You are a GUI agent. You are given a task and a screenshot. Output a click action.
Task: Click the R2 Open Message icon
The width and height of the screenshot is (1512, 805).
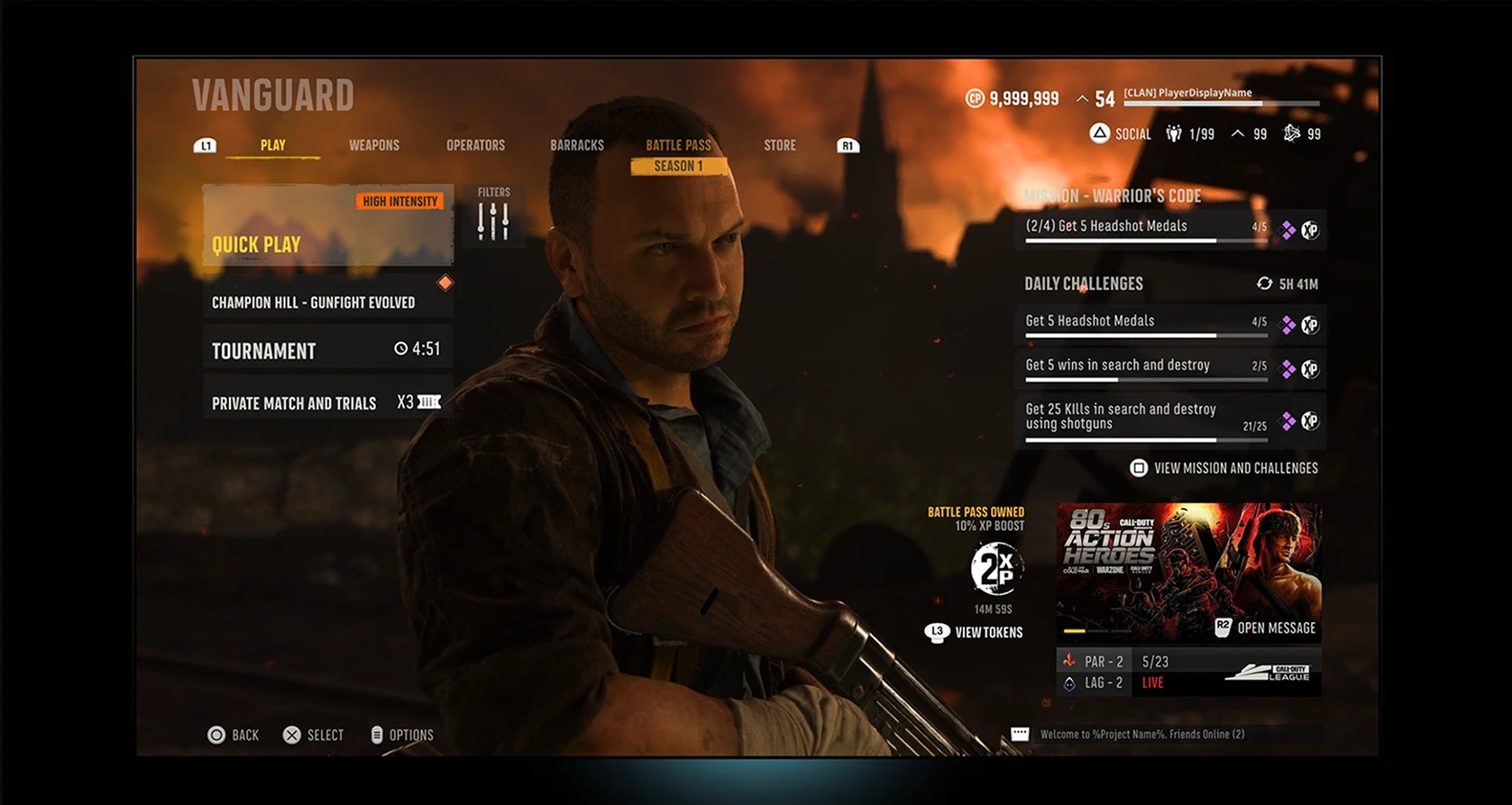pyautogui.click(x=1223, y=627)
